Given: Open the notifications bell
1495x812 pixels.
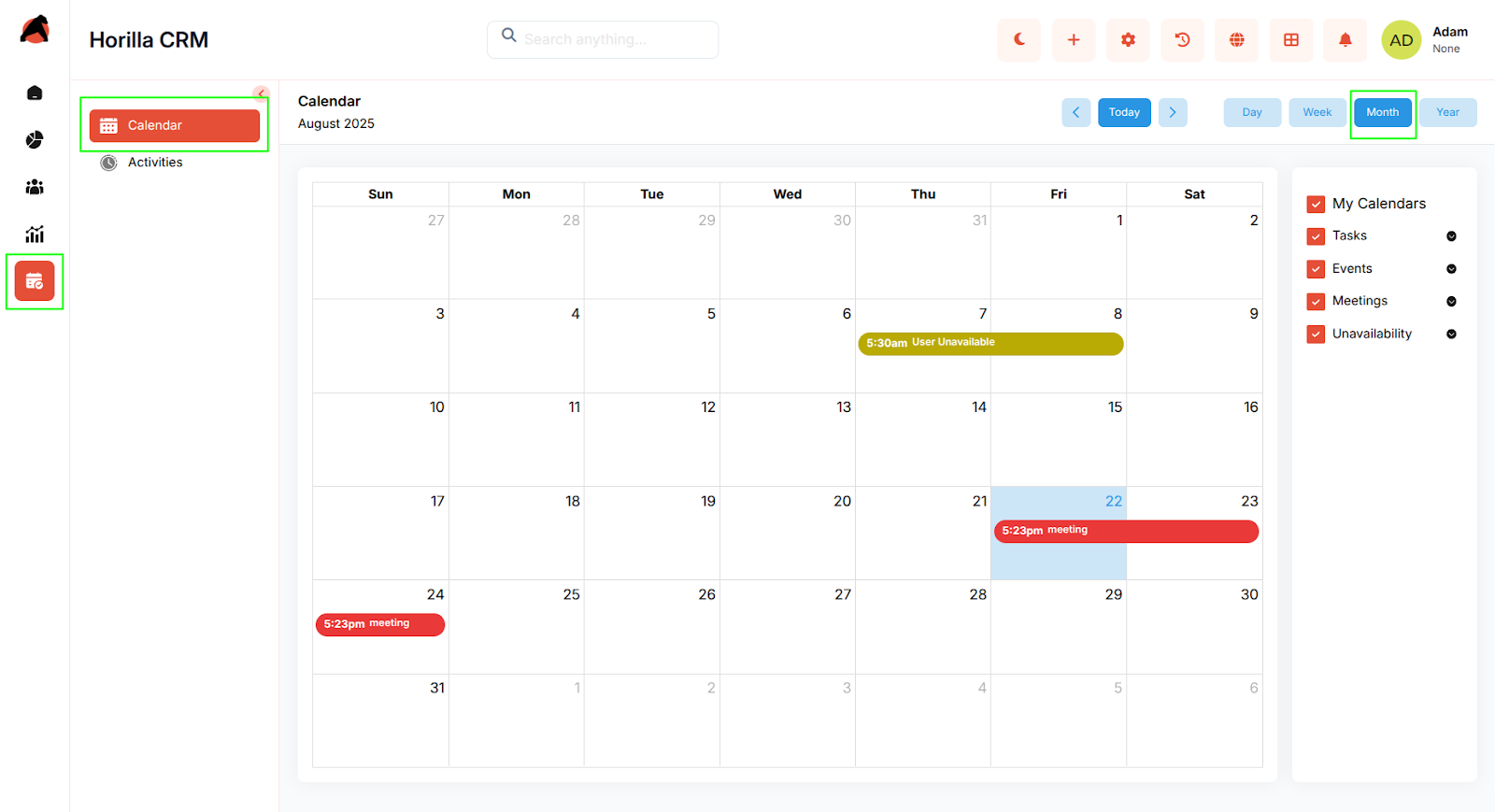Looking at the screenshot, I should [1345, 40].
